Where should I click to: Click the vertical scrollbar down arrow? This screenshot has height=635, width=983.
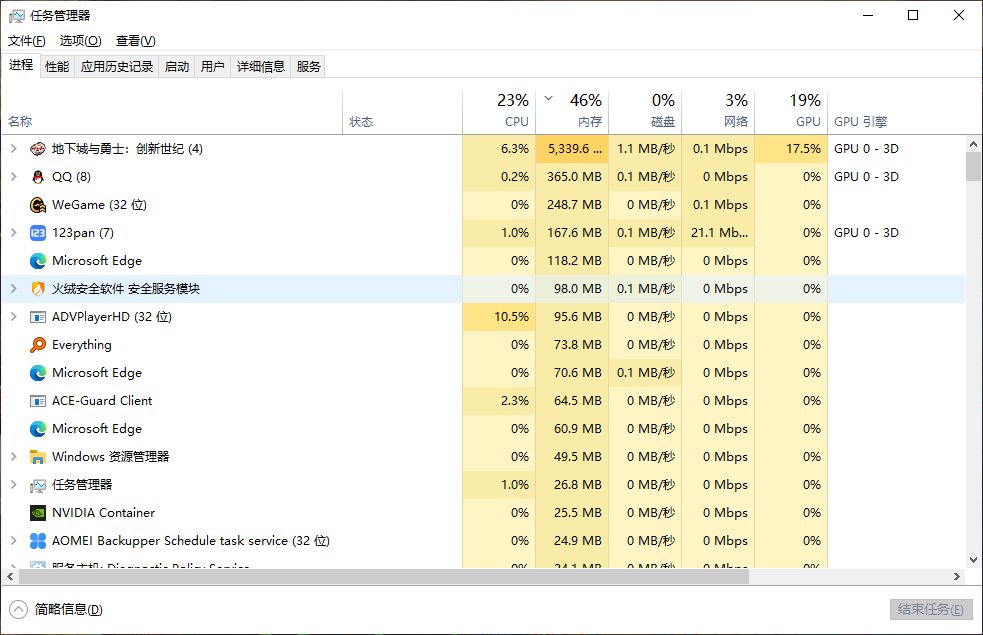[974, 560]
